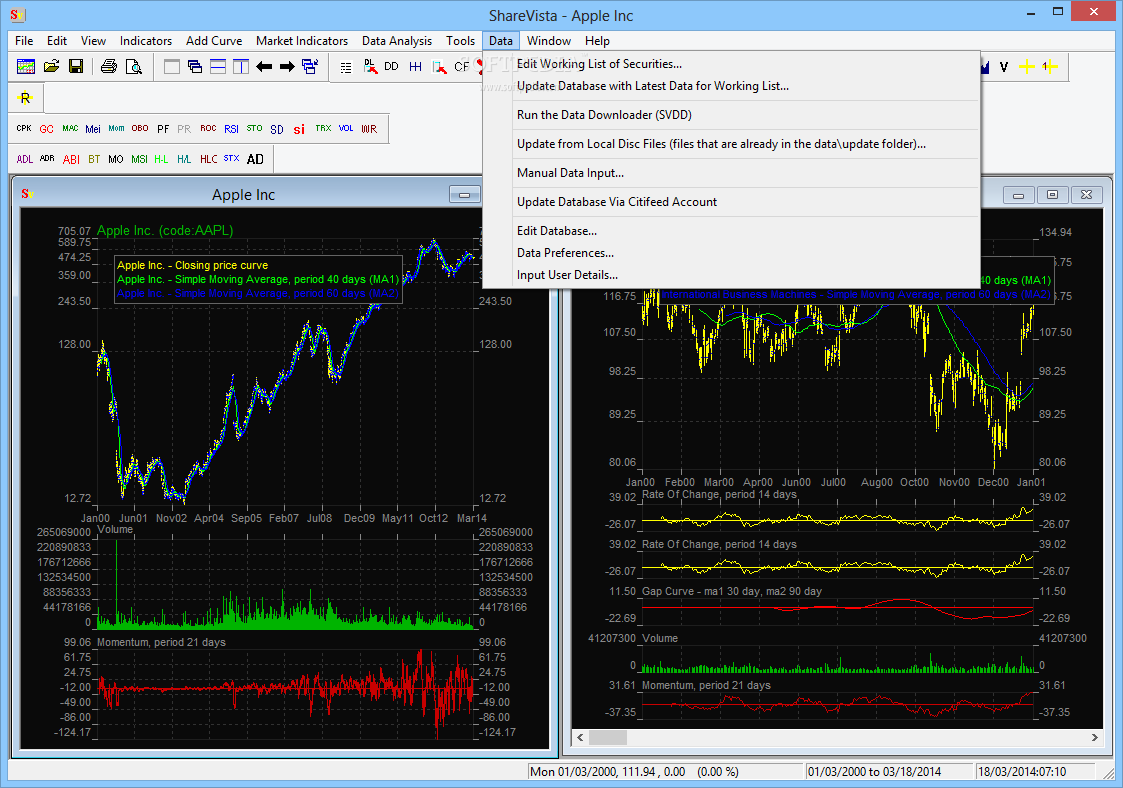Click the black right arrow icon

point(287,67)
